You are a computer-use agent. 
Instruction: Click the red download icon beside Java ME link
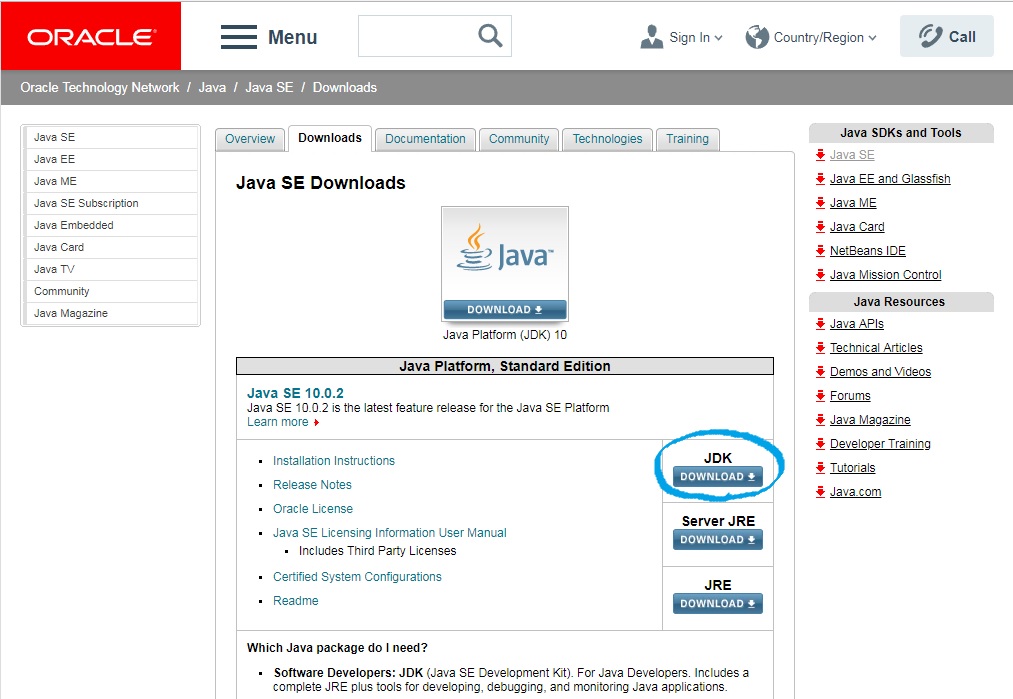tap(820, 202)
